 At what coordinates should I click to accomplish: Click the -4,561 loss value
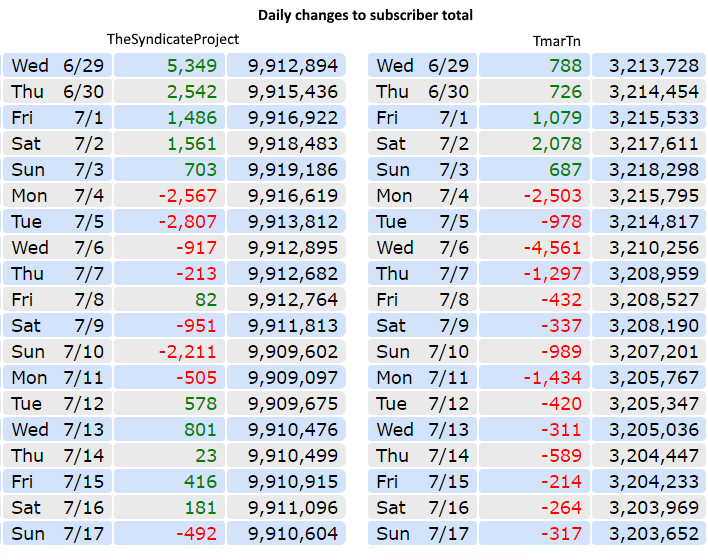[552, 248]
